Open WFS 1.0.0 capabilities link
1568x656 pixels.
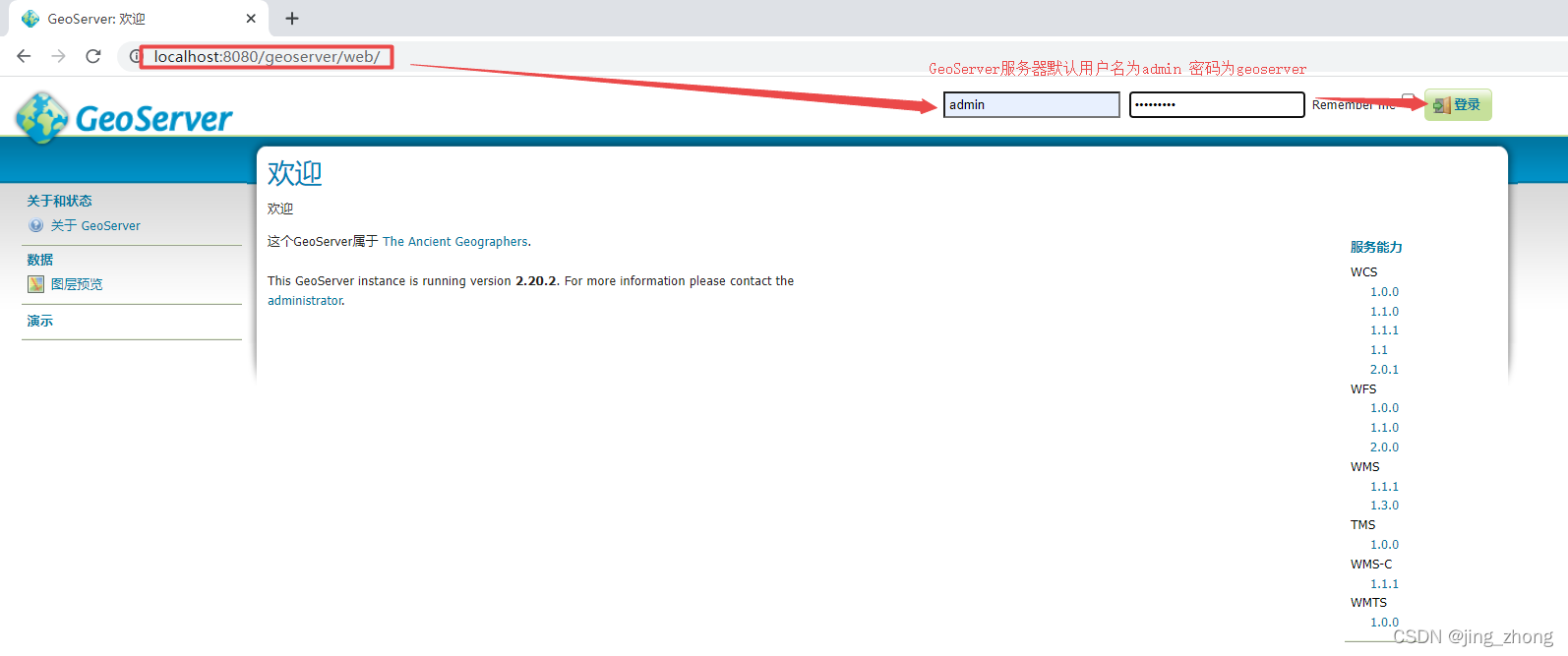click(x=1384, y=408)
